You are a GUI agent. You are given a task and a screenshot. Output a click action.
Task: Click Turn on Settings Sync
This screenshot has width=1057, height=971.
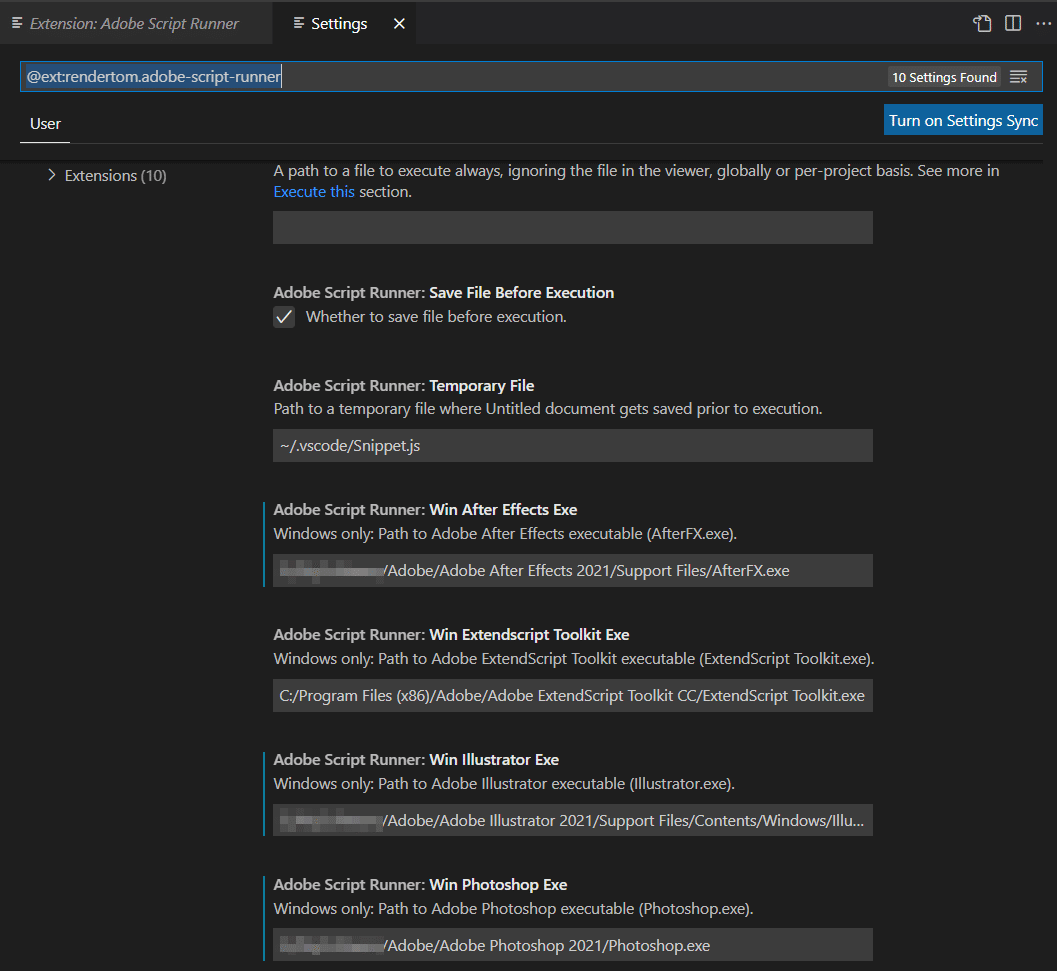[962, 119]
